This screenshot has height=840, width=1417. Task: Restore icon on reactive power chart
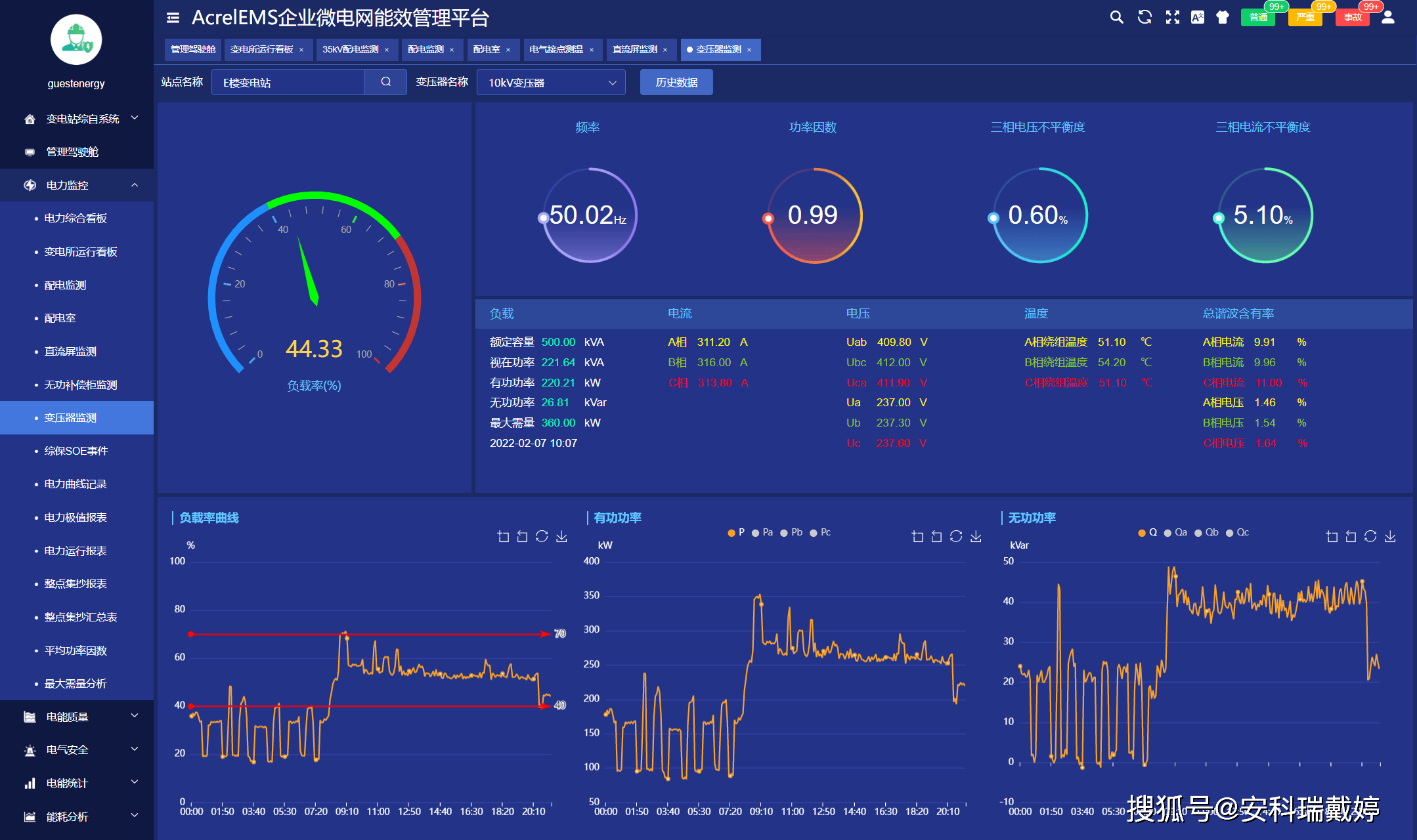click(x=1370, y=537)
